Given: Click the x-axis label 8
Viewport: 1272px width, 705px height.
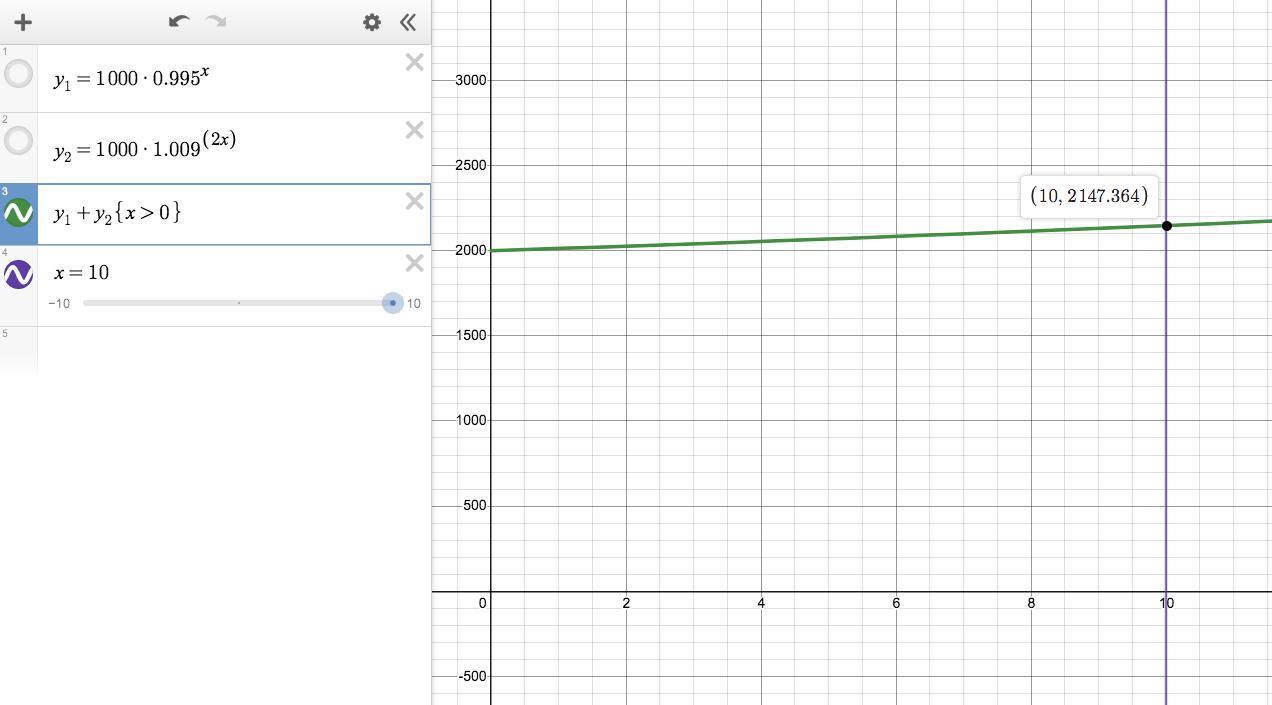Looking at the screenshot, I should (1031, 603).
